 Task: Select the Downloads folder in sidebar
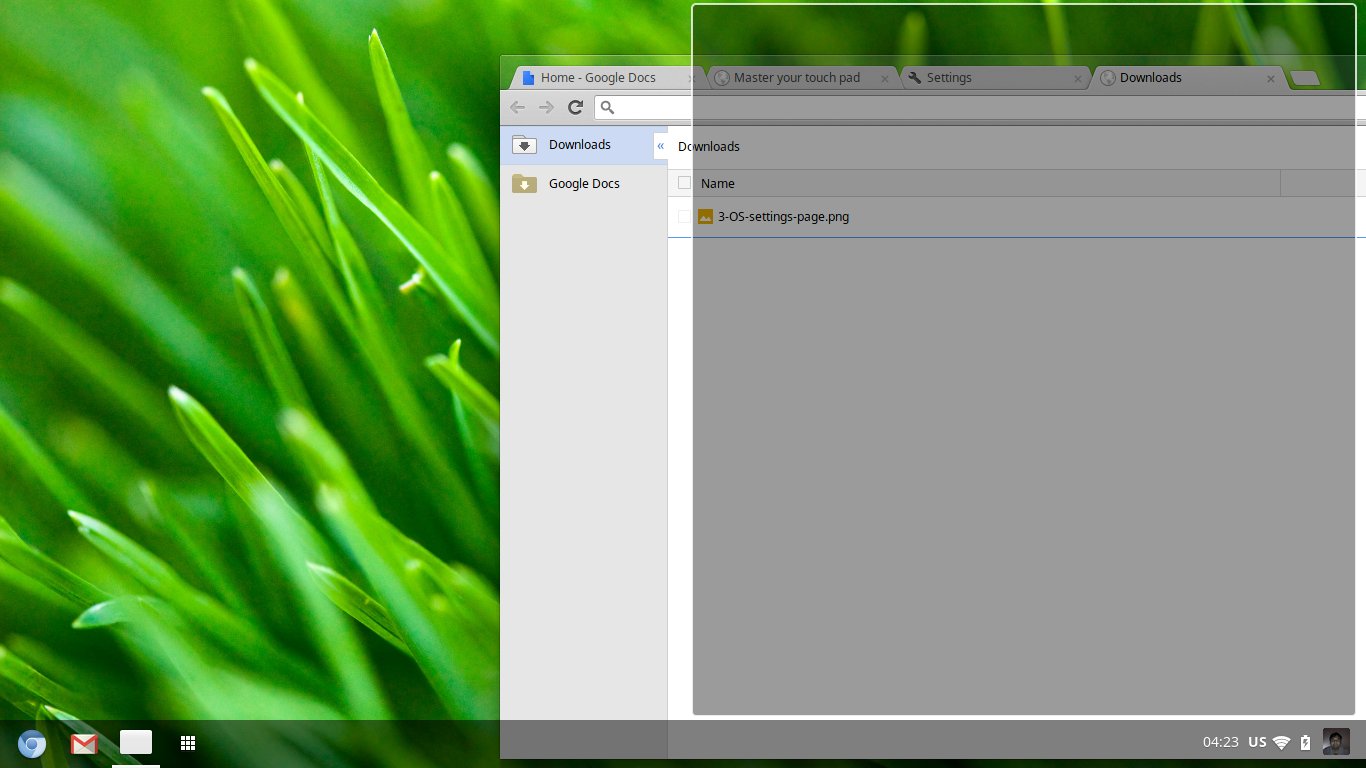point(579,145)
